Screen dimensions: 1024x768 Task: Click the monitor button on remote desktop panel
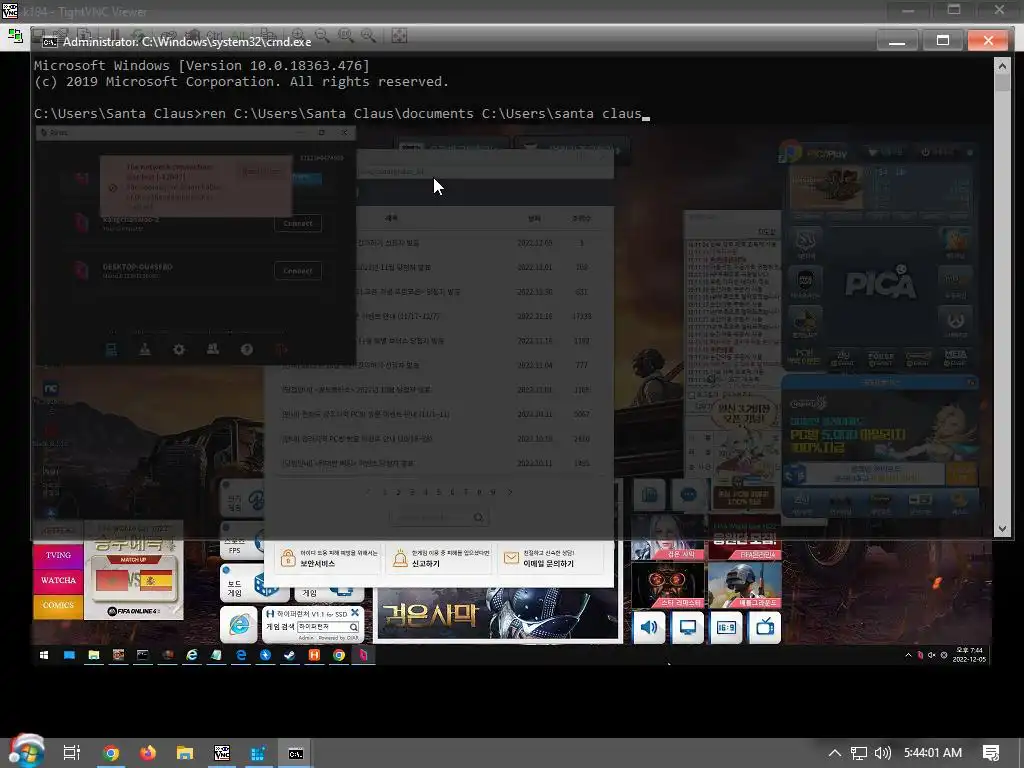[688, 628]
